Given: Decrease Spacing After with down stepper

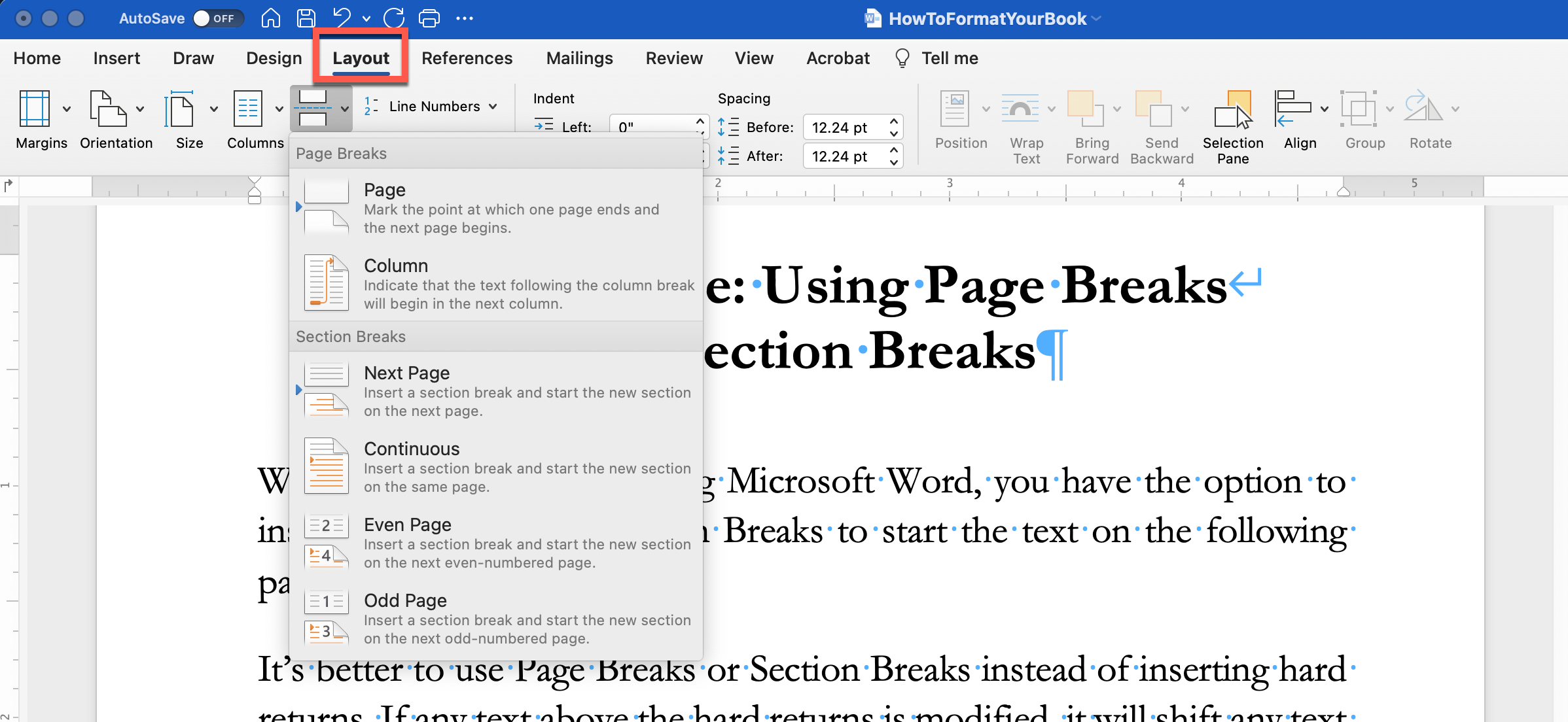Looking at the screenshot, I should pos(894,162).
